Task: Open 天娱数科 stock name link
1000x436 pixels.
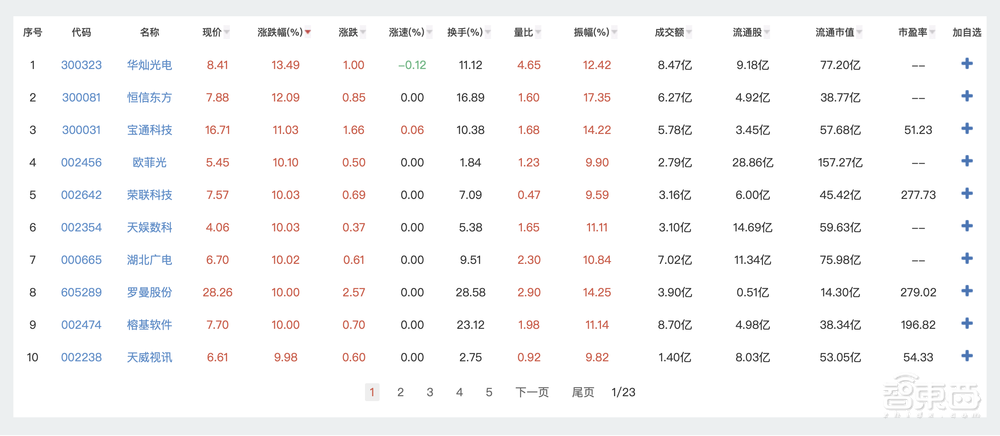Action: coord(150,227)
